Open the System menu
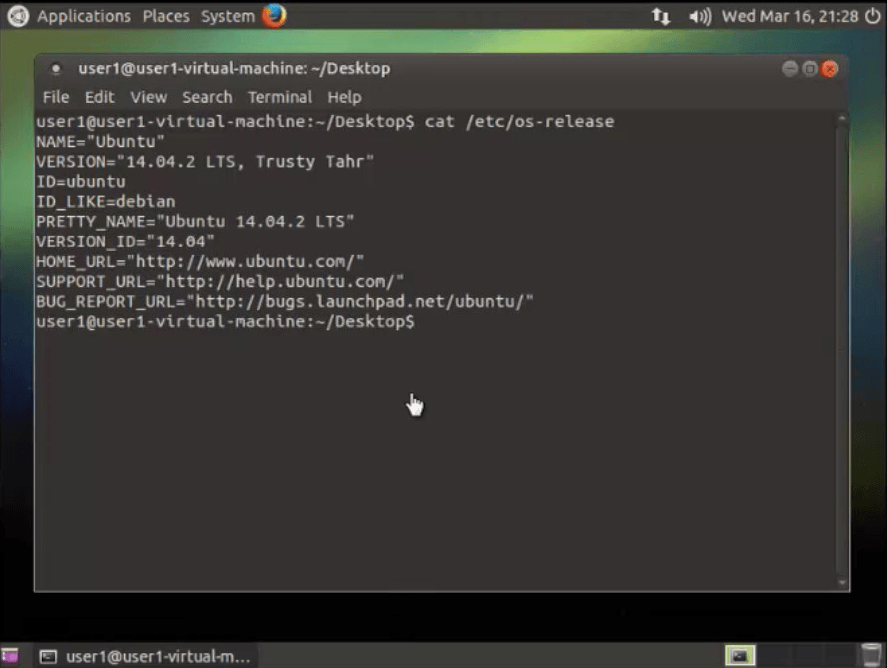This screenshot has height=668, width=887. click(x=228, y=16)
